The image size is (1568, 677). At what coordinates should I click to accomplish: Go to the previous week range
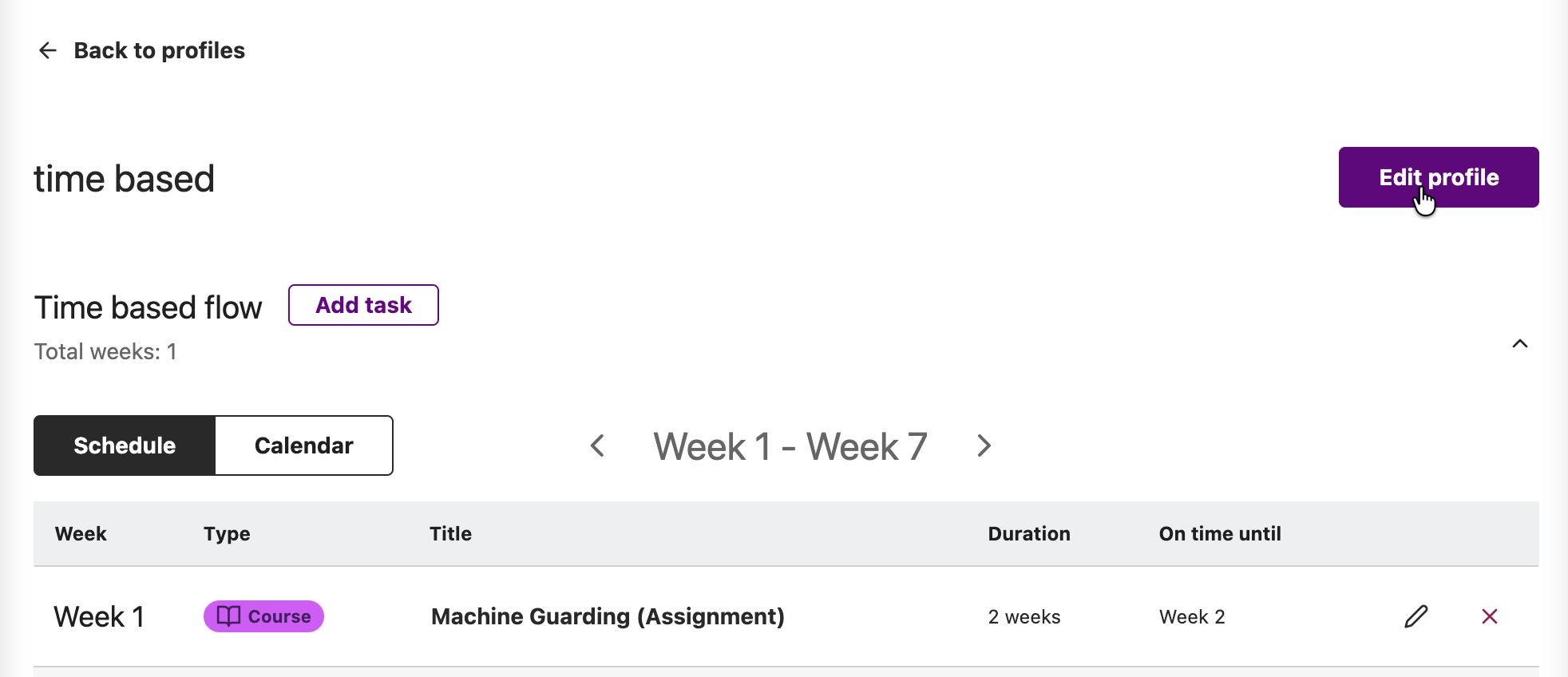pos(597,445)
